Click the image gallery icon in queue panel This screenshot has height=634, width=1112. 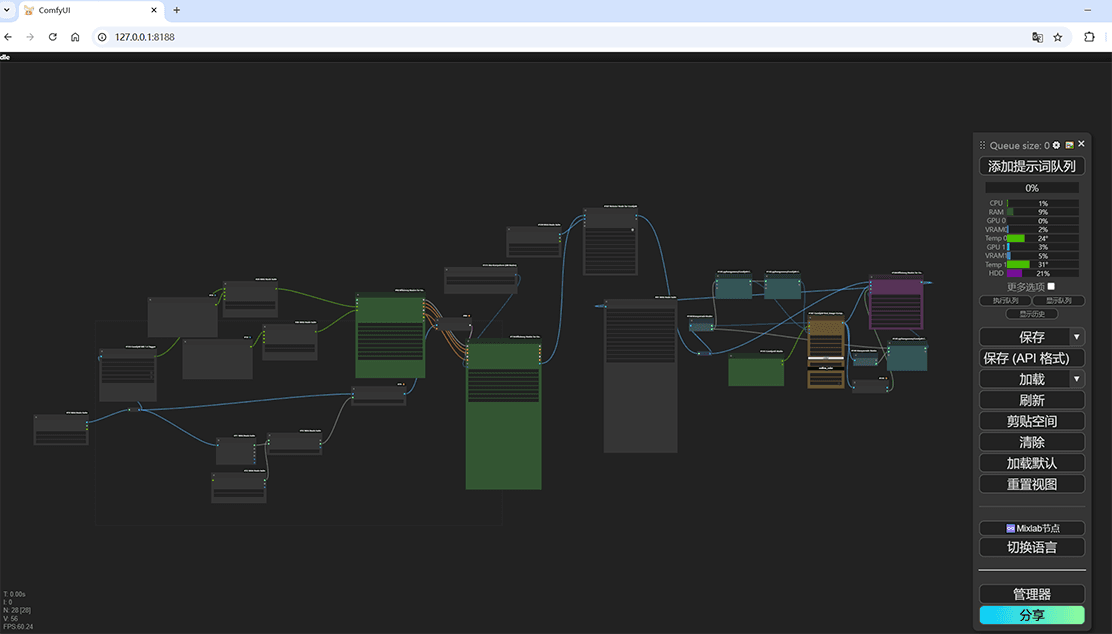coord(1069,145)
